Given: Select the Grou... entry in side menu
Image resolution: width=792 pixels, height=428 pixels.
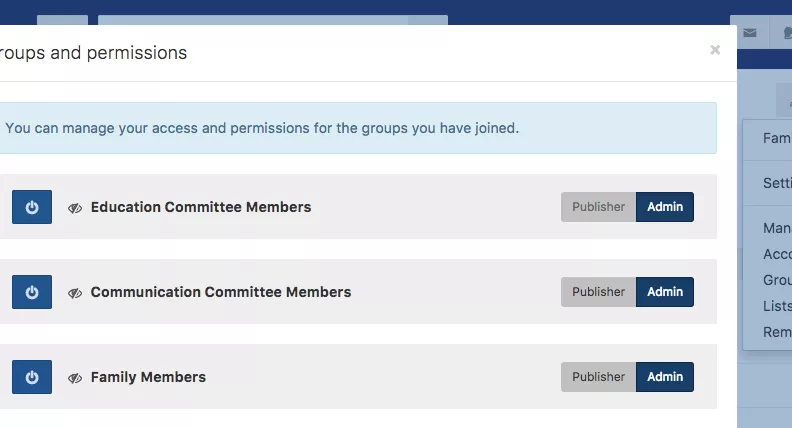Looking at the screenshot, I should click(x=777, y=280).
